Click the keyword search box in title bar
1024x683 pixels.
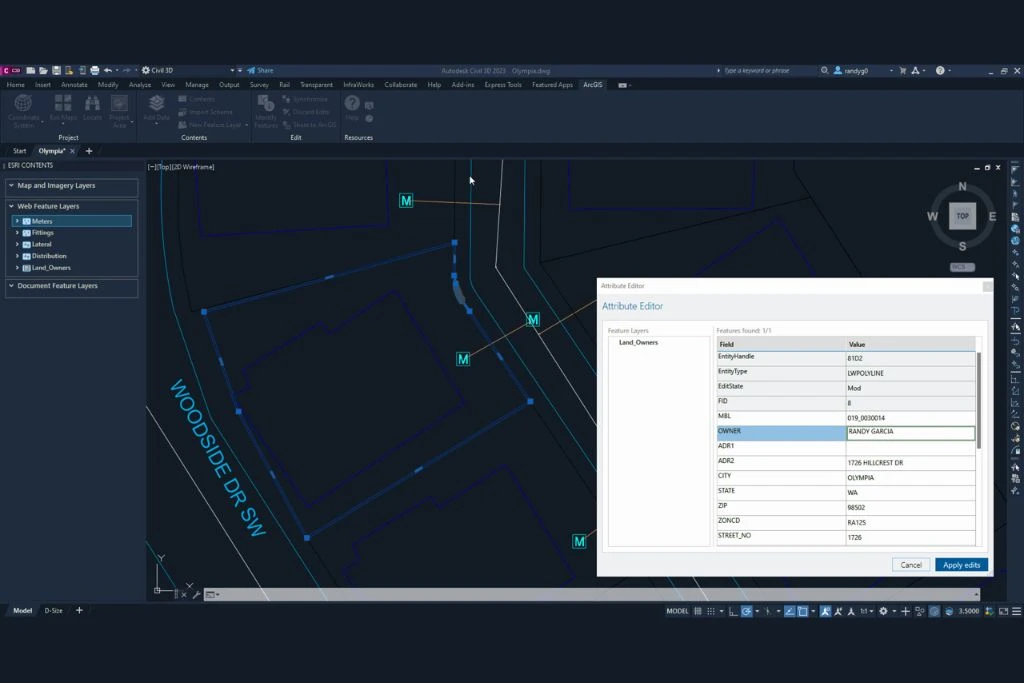(x=764, y=71)
